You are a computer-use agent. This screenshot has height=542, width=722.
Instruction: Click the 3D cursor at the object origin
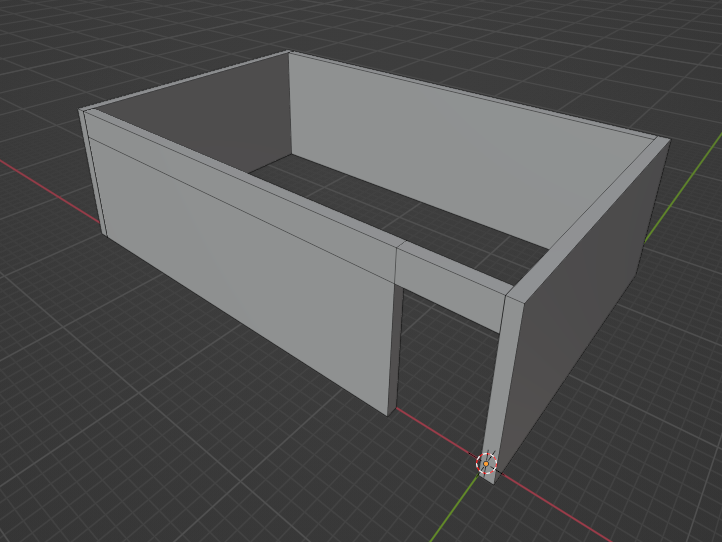(x=486, y=463)
